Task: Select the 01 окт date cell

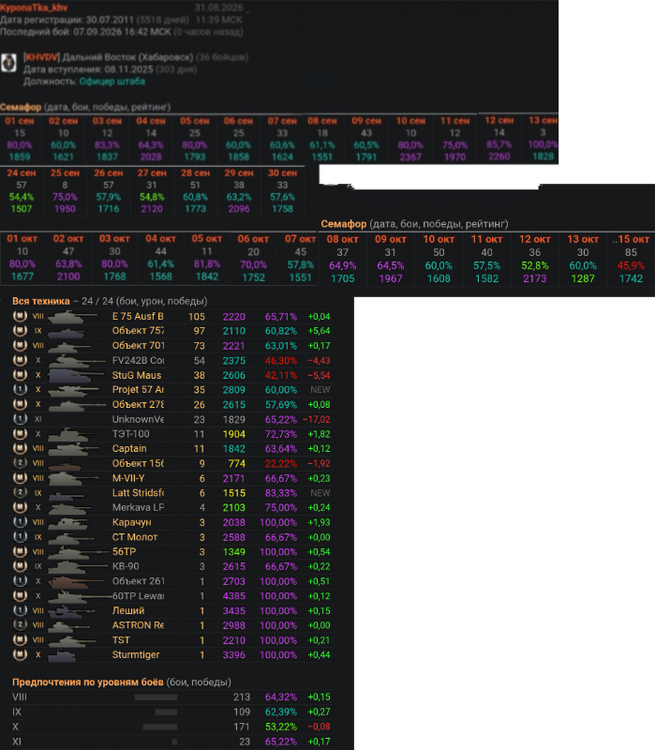Action: tap(22, 238)
